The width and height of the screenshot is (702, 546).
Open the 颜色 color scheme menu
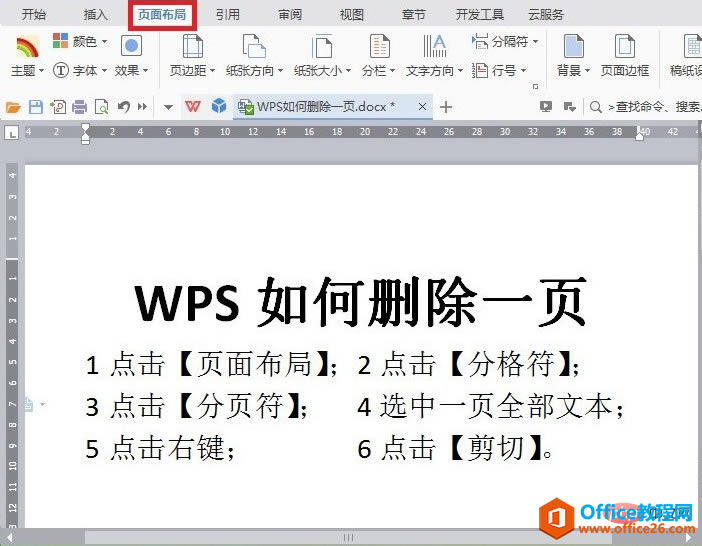tap(80, 41)
